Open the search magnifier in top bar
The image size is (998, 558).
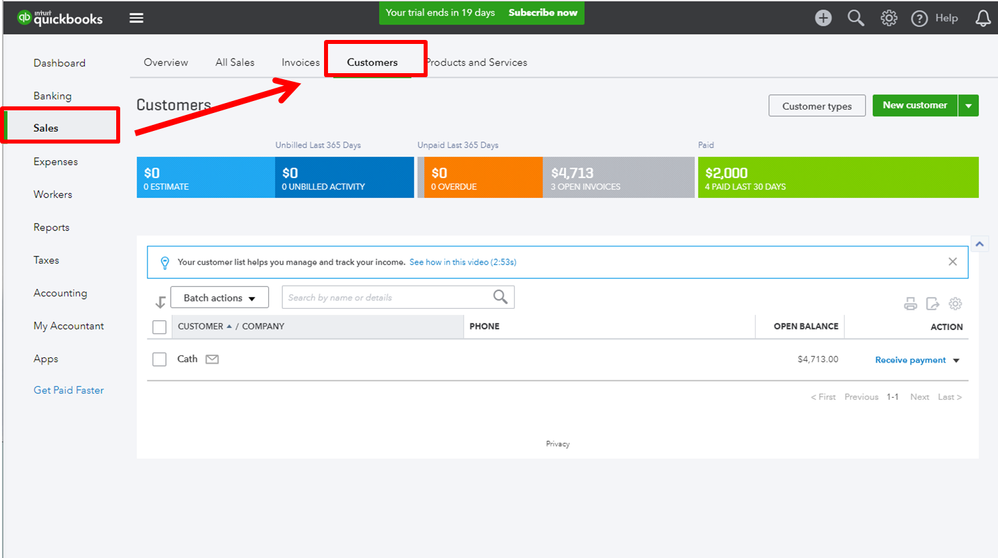coord(855,18)
